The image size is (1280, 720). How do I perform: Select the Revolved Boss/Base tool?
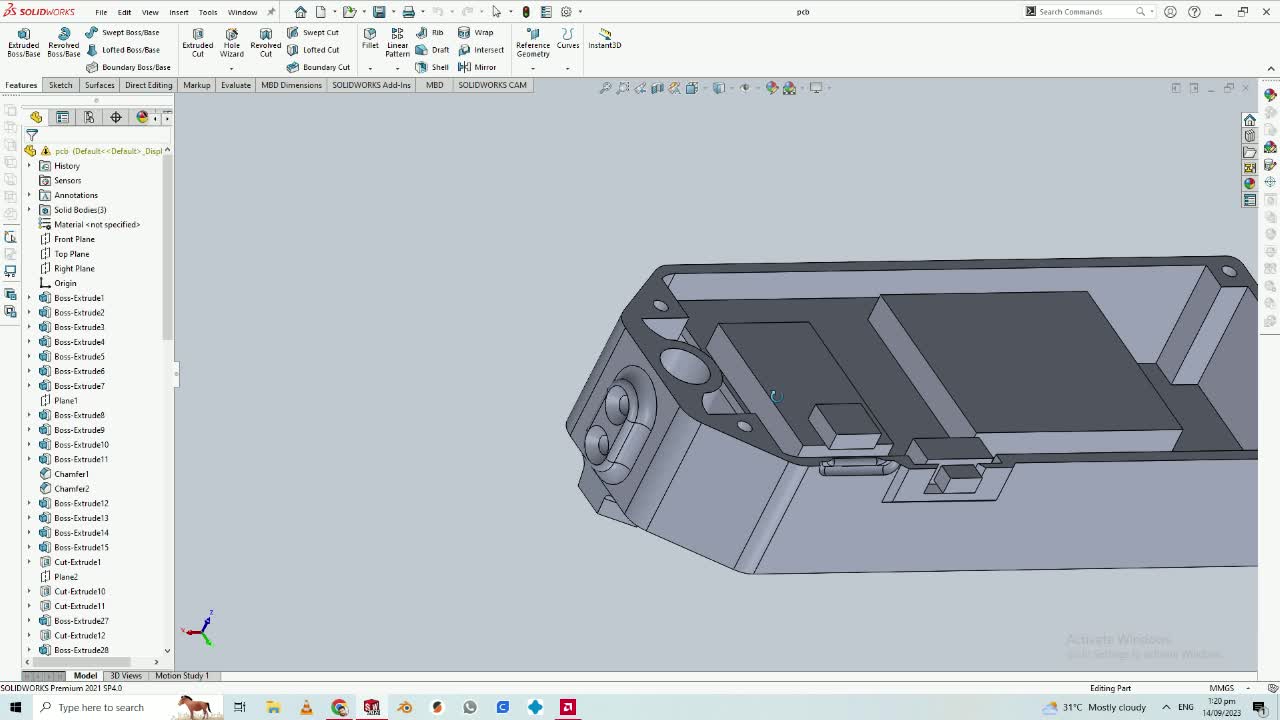point(63,42)
